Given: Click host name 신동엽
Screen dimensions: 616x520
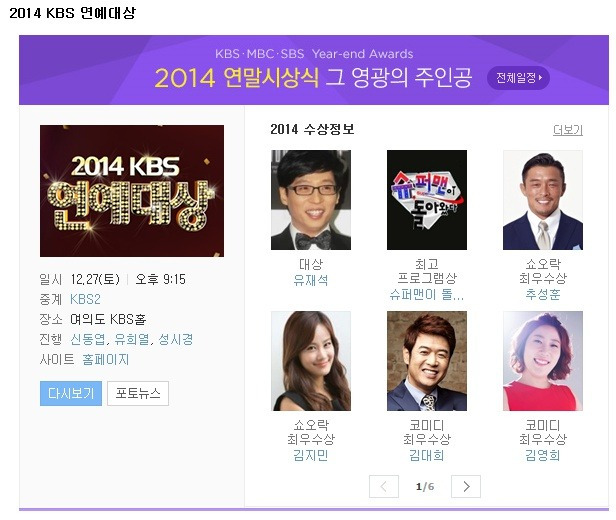Looking at the screenshot, I should pyautogui.click(x=88, y=339).
